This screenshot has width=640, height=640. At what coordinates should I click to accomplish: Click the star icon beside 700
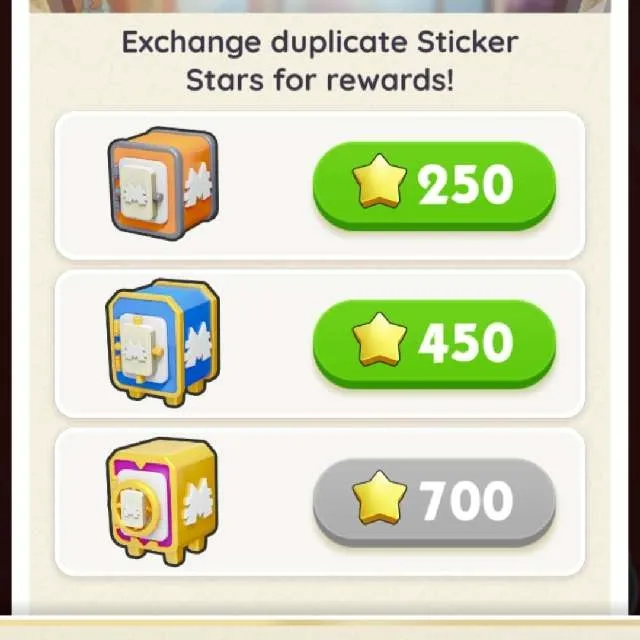point(379,497)
